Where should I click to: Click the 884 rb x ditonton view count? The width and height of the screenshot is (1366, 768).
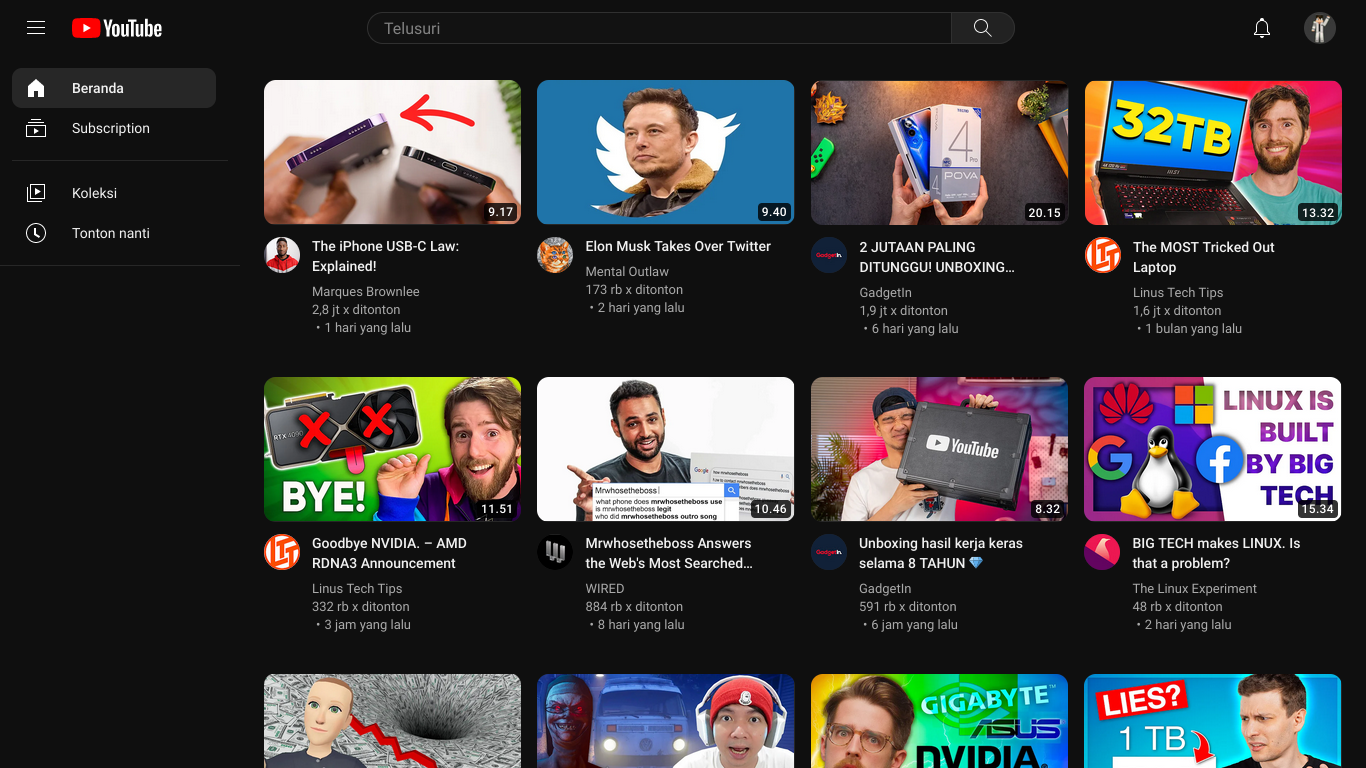click(635, 607)
